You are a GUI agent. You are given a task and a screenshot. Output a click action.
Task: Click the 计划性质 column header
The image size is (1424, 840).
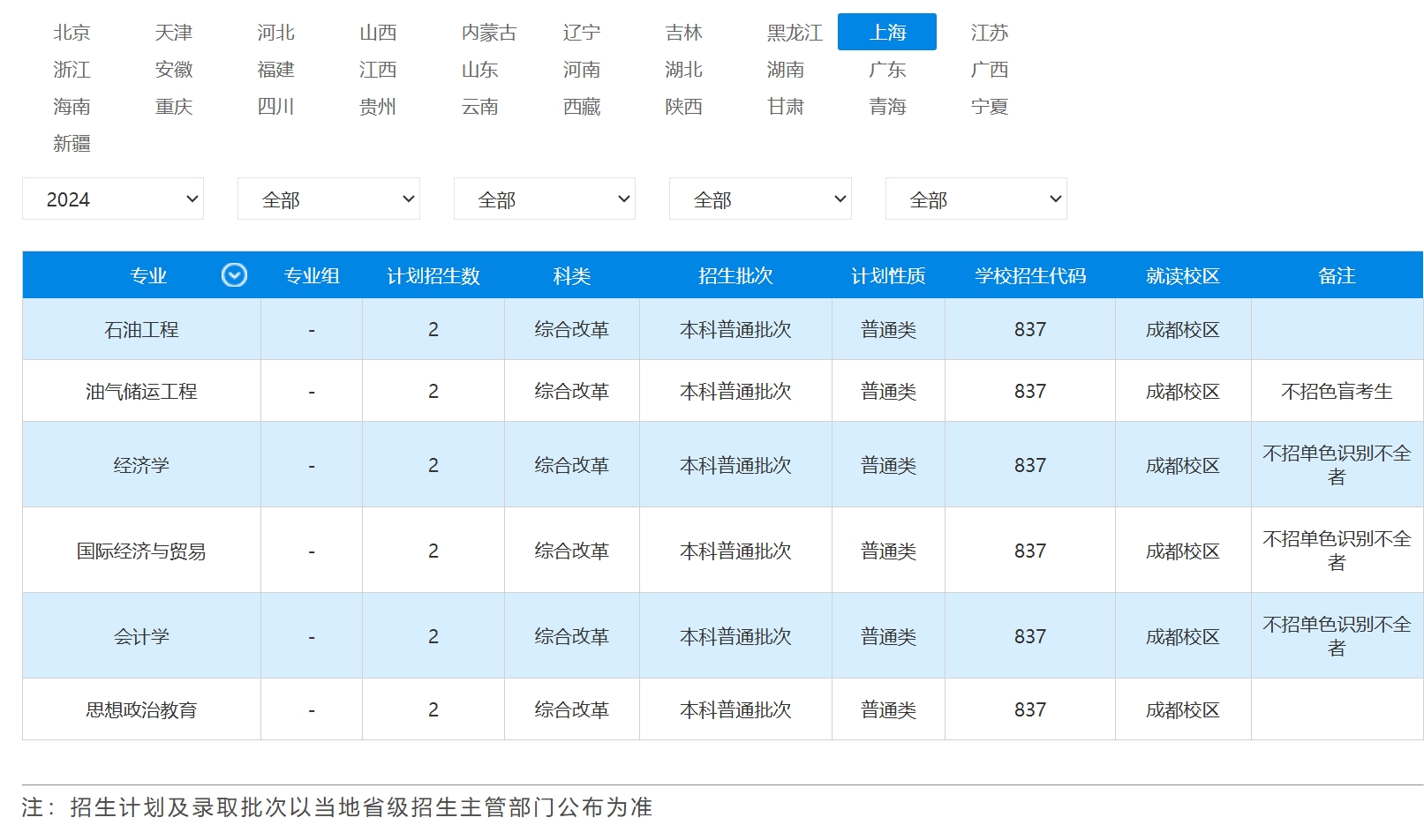pyautogui.click(x=888, y=276)
